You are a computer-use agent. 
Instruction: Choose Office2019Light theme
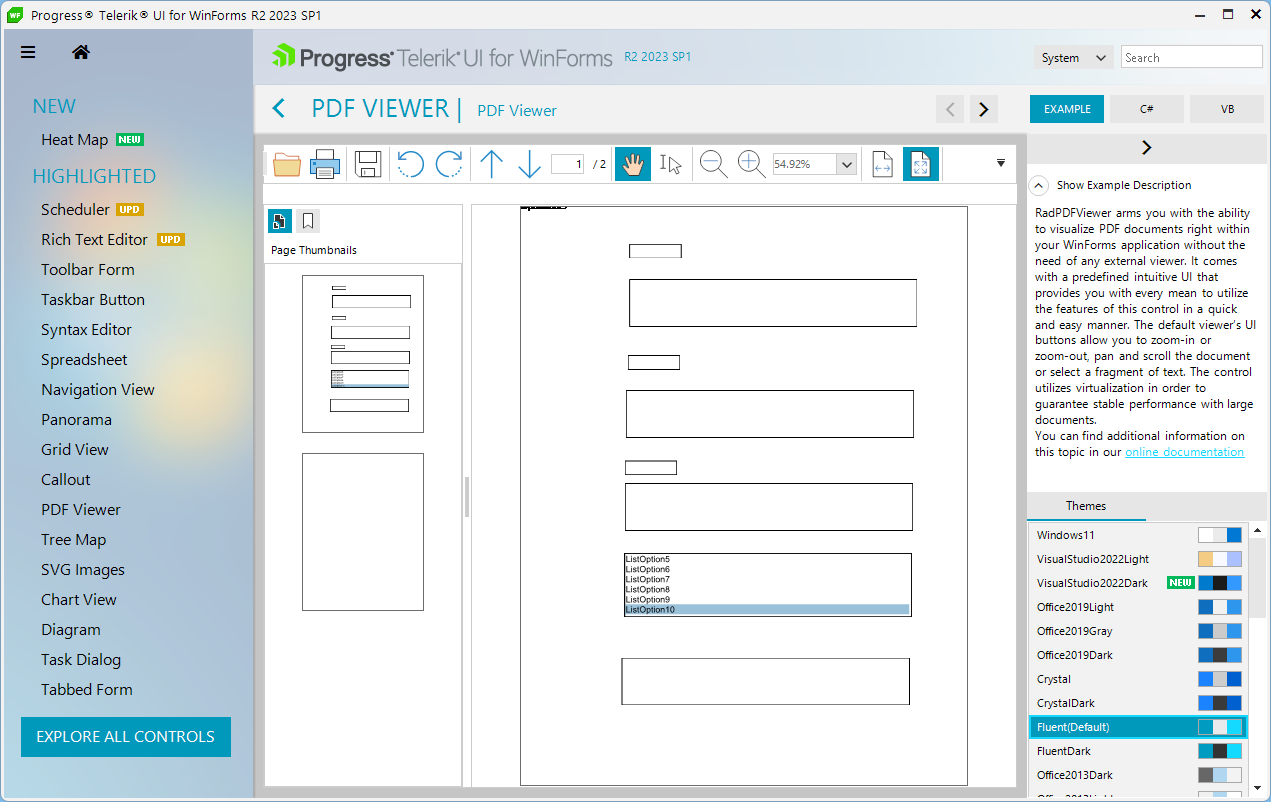tap(1139, 607)
